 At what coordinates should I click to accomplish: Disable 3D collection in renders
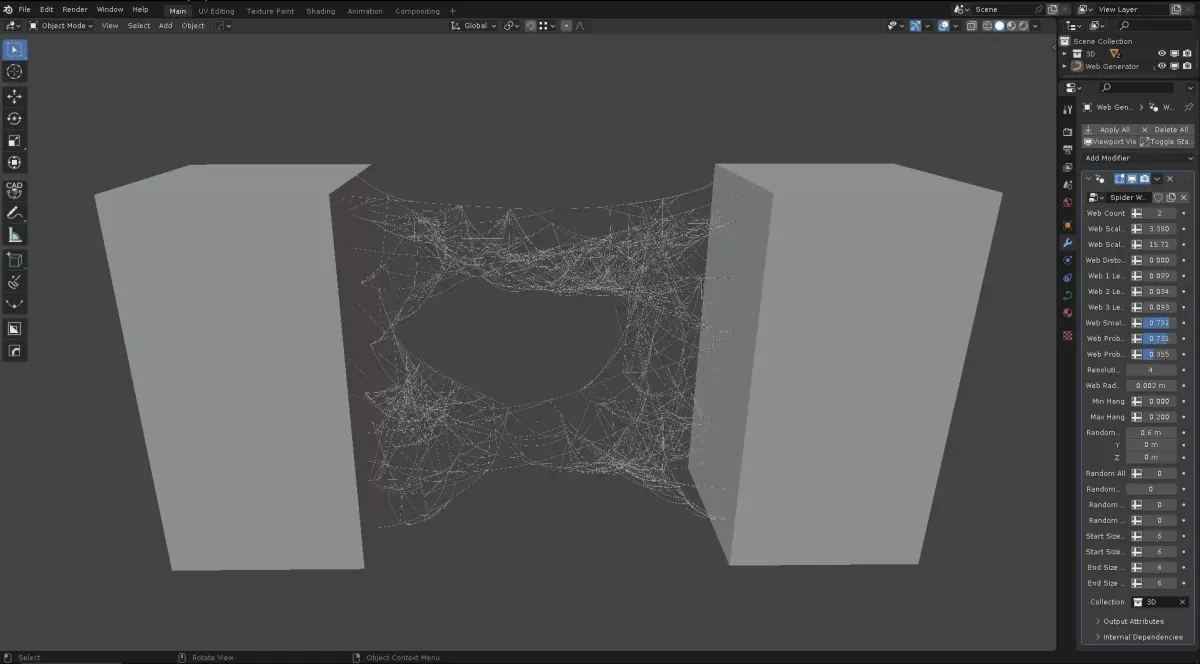click(1186, 54)
